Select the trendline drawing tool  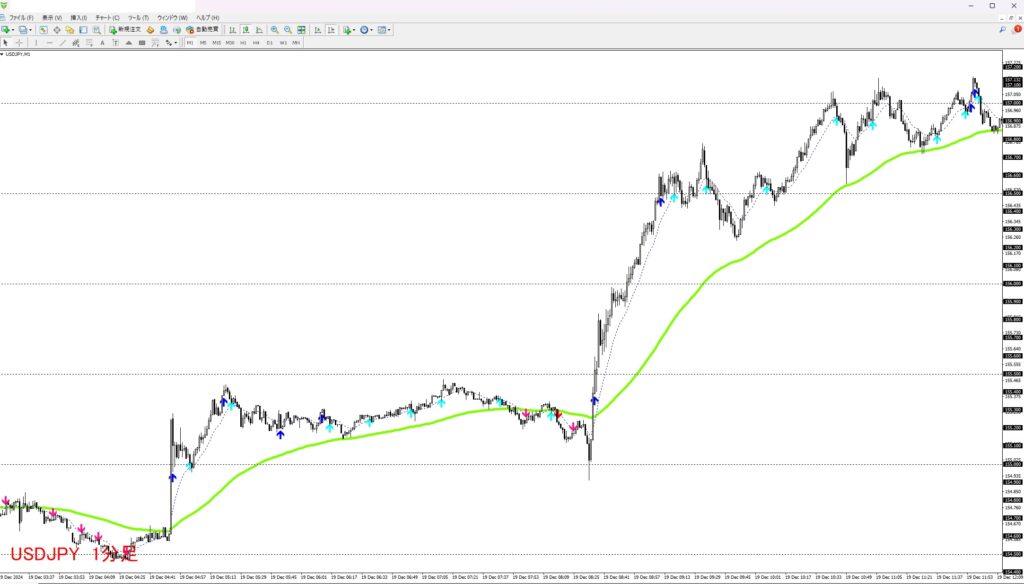[x=63, y=43]
